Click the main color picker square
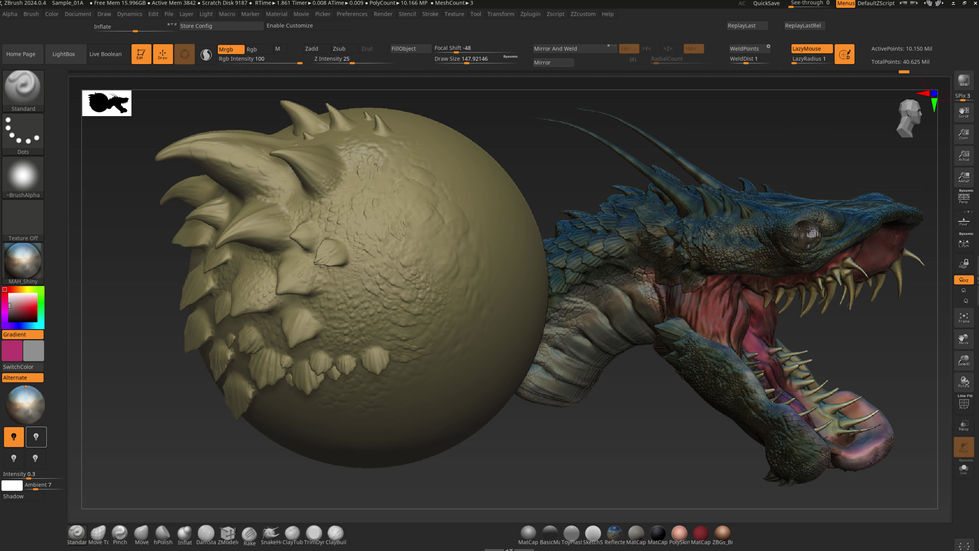 coord(22,308)
